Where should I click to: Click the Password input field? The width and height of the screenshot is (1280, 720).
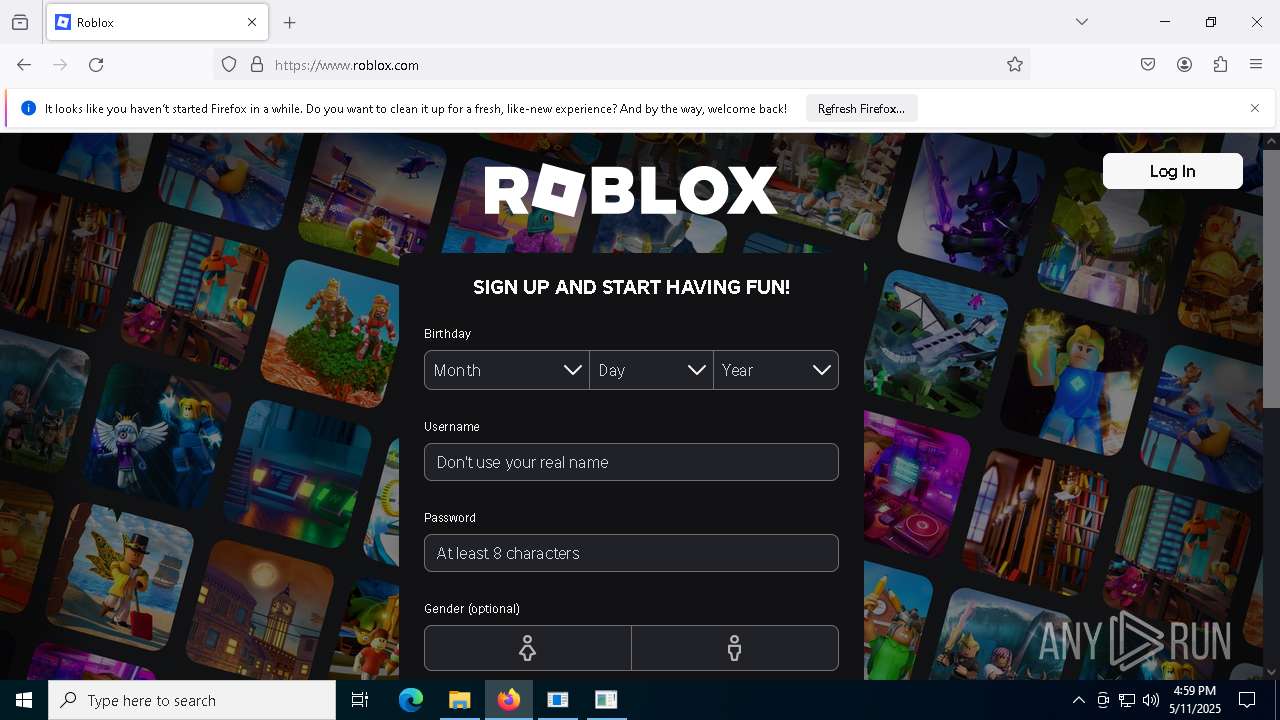pos(631,553)
